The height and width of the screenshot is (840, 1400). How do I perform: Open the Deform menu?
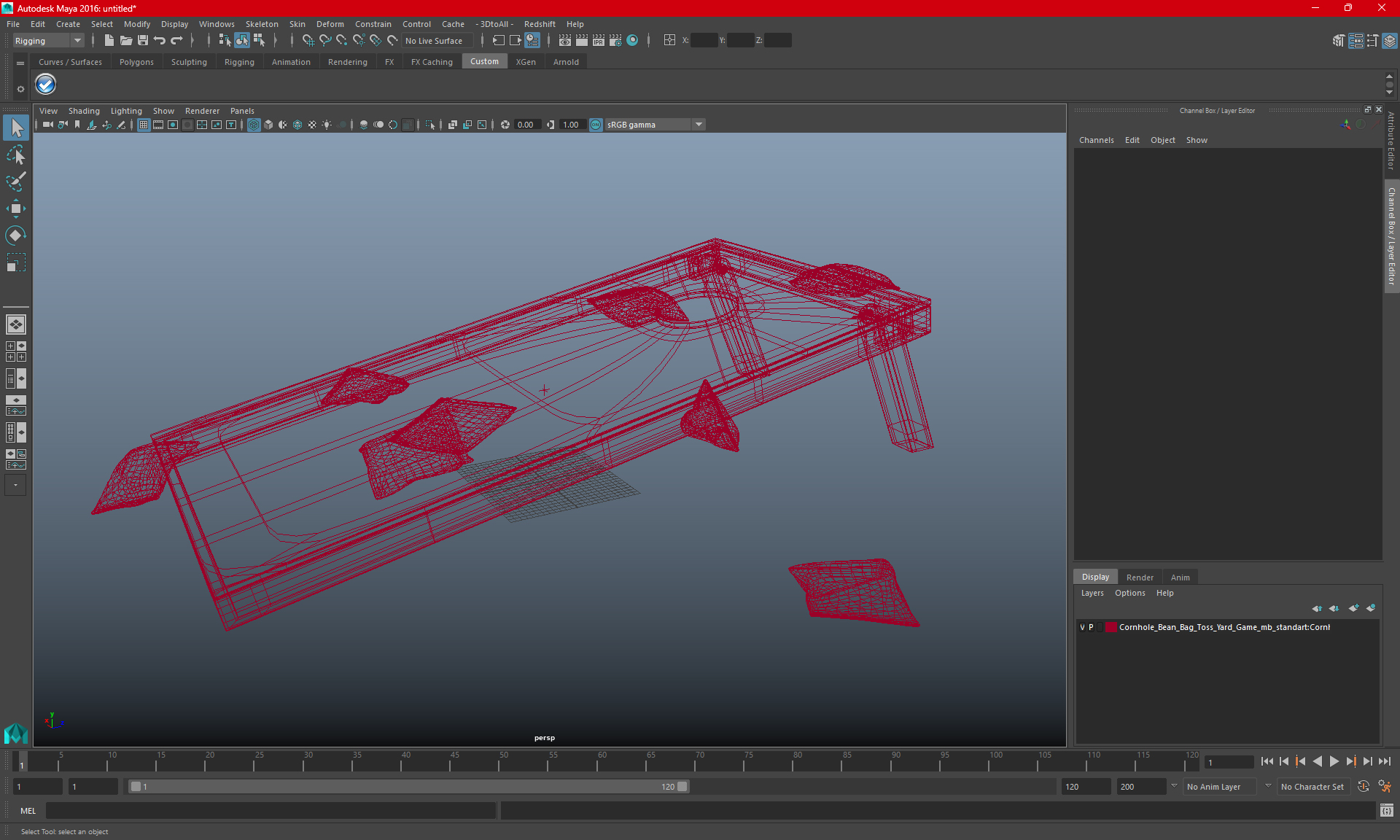tap(328, 23)
